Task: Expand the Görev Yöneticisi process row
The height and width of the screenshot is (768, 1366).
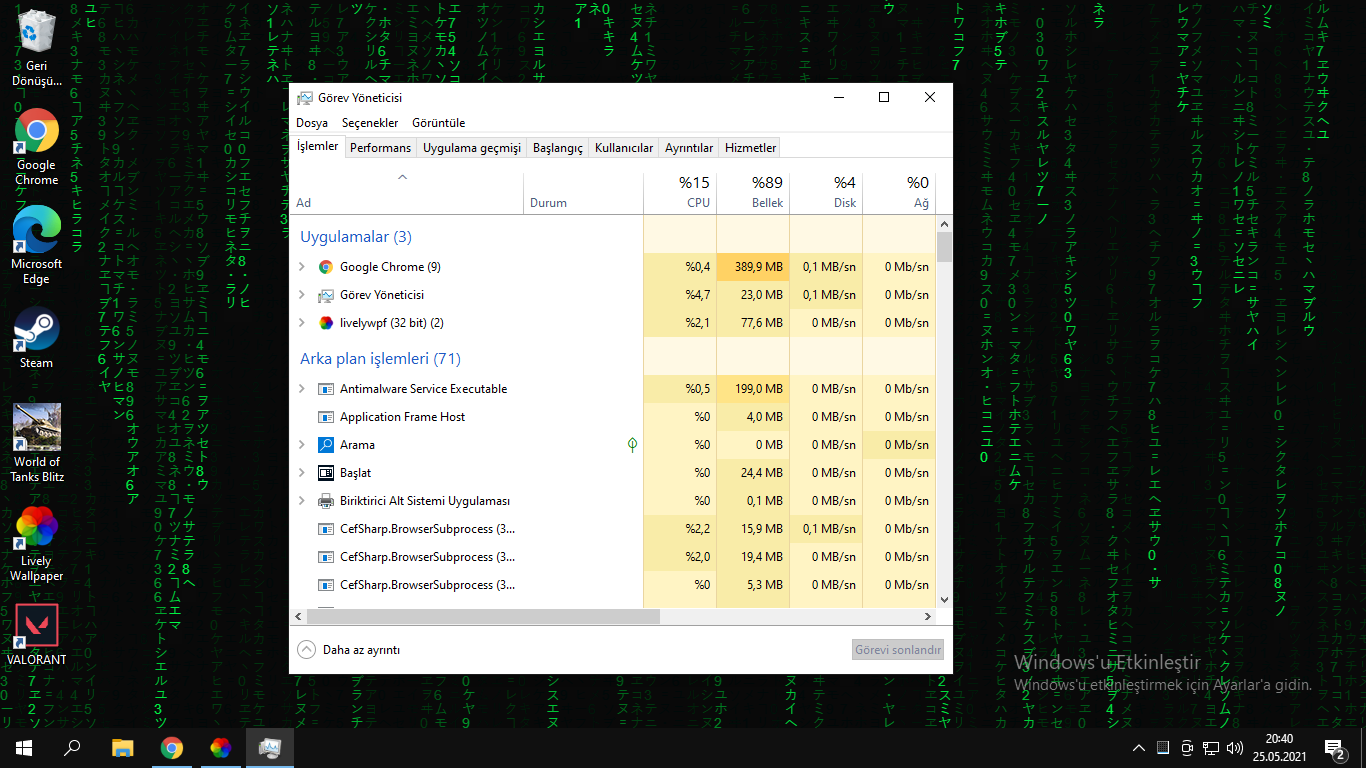Action: pyautogui.click(x=302, y=295)
